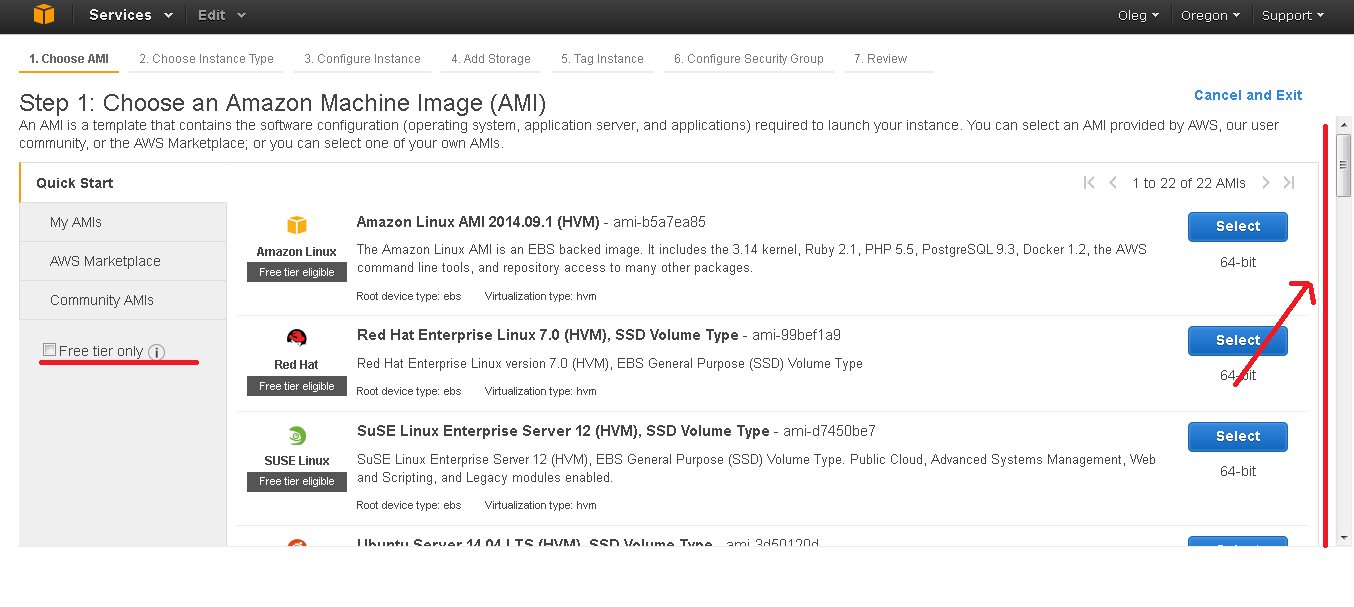Click the AWS orange cube logo
The height and width of the screenshot is (607, 1354).
(x=43, y=15)
